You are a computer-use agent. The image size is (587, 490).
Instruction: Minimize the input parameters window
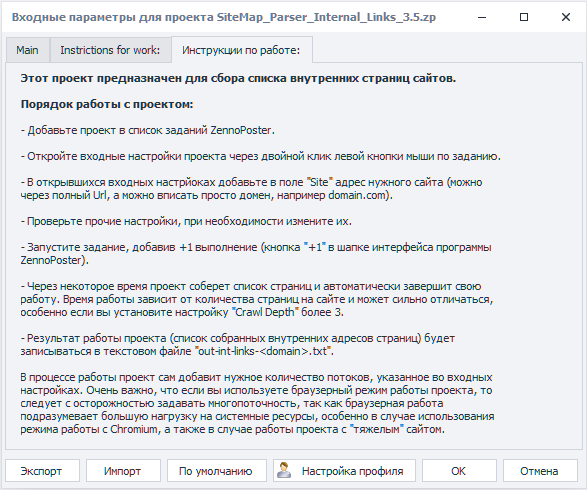pyautogui.click(x=482, y=17)
